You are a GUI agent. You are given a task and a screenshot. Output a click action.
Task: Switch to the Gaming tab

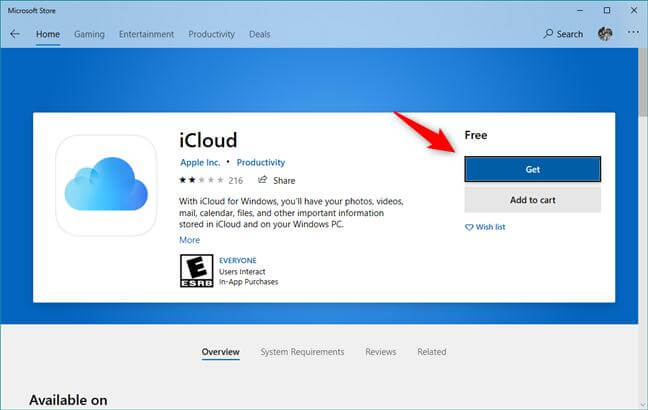point(88,34)
